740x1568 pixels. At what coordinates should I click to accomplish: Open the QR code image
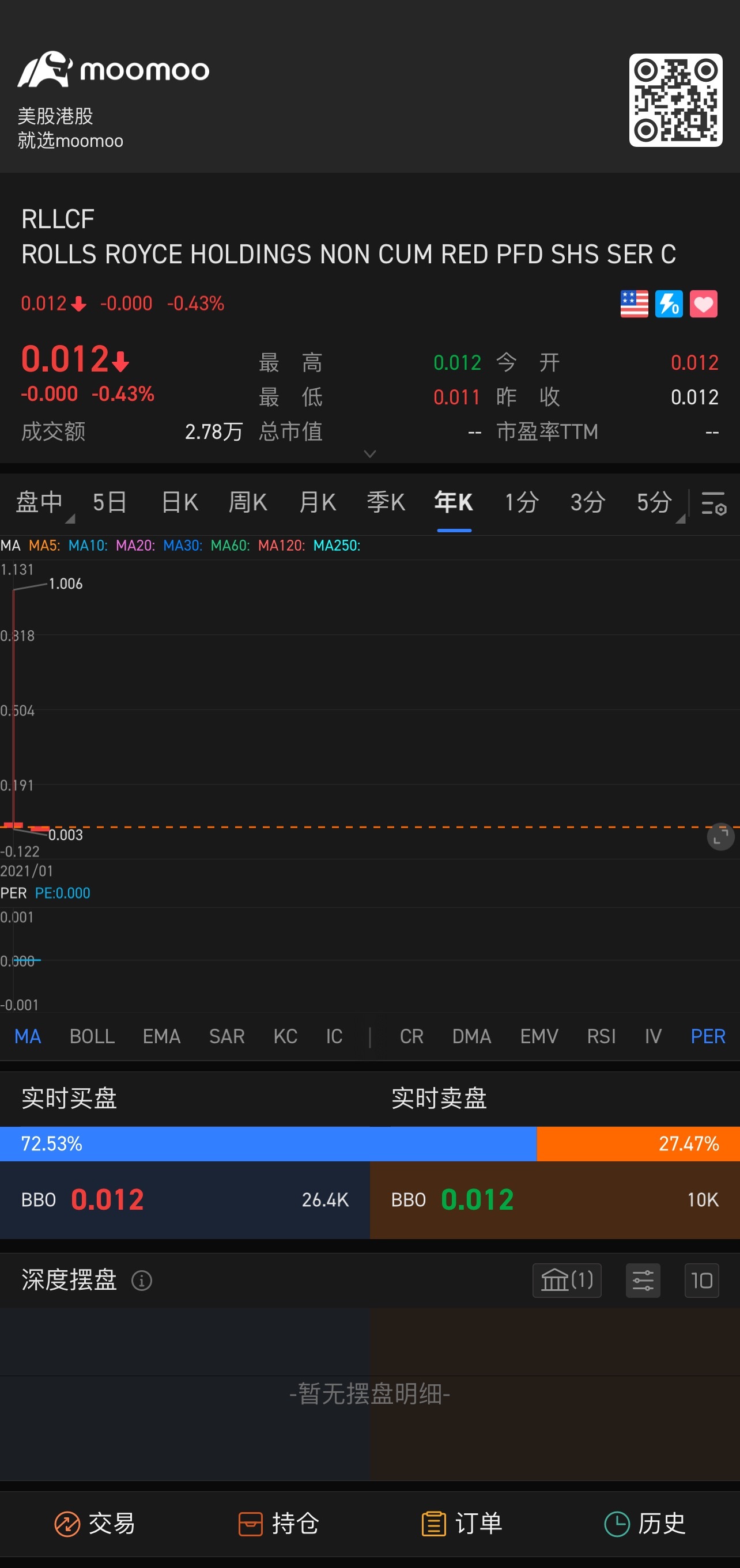coord(675,100)
